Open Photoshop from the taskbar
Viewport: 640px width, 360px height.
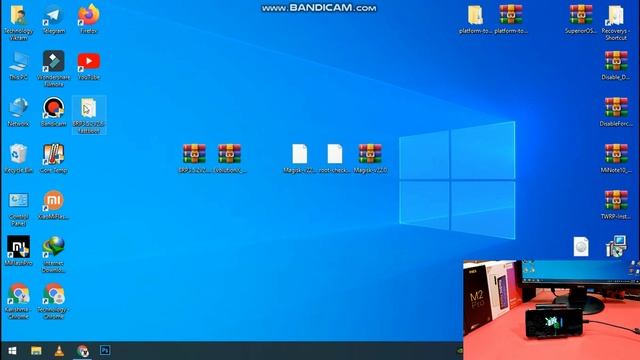[x=105, y=351]
